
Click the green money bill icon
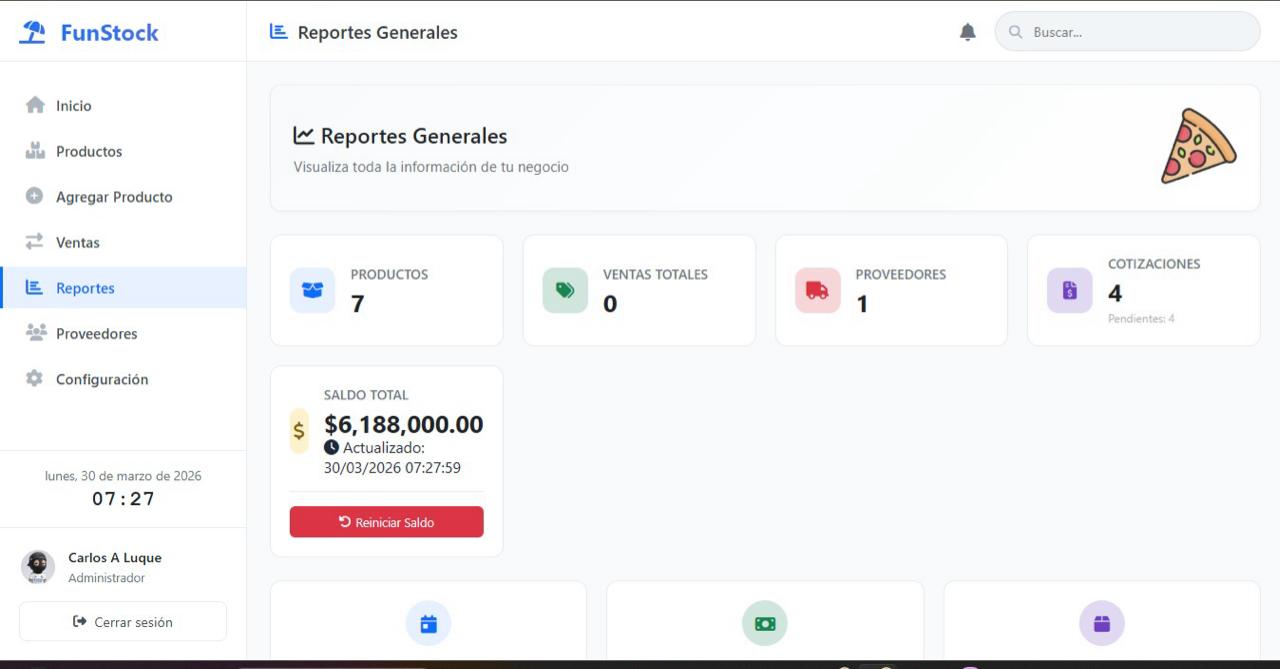[x=765, y=623]
